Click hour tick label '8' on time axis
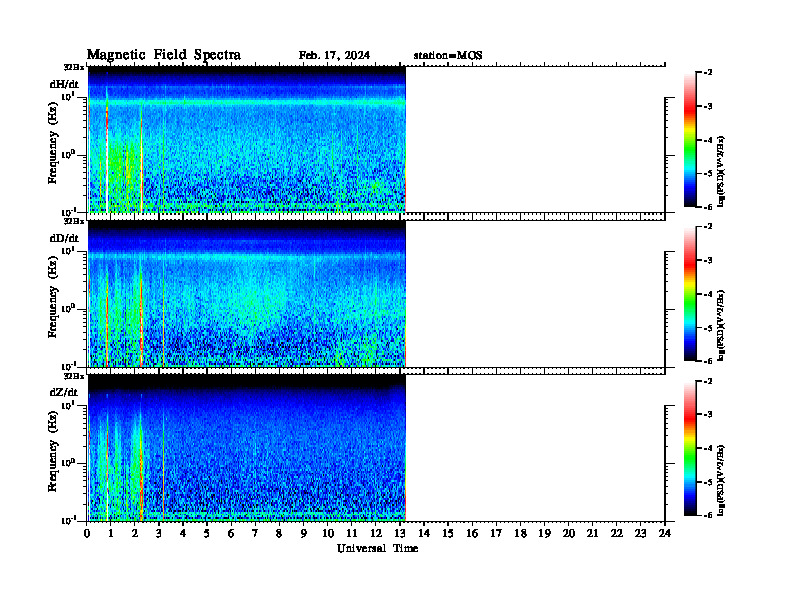792x612 pixels. 279,534
